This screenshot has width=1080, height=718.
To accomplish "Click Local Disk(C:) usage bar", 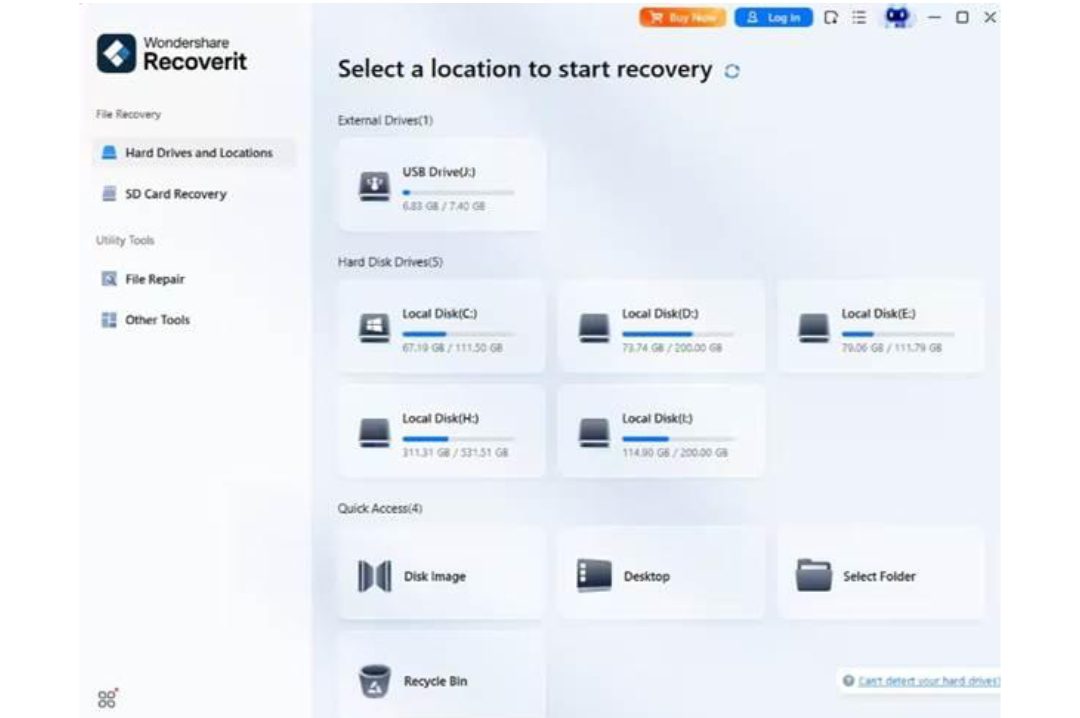I will coord(458,334).
